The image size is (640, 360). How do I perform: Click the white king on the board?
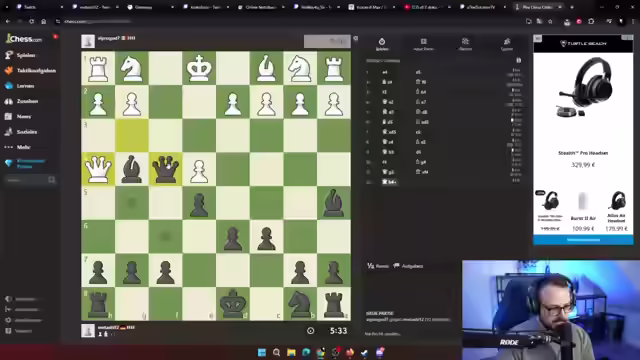click(x=199, y=68)
